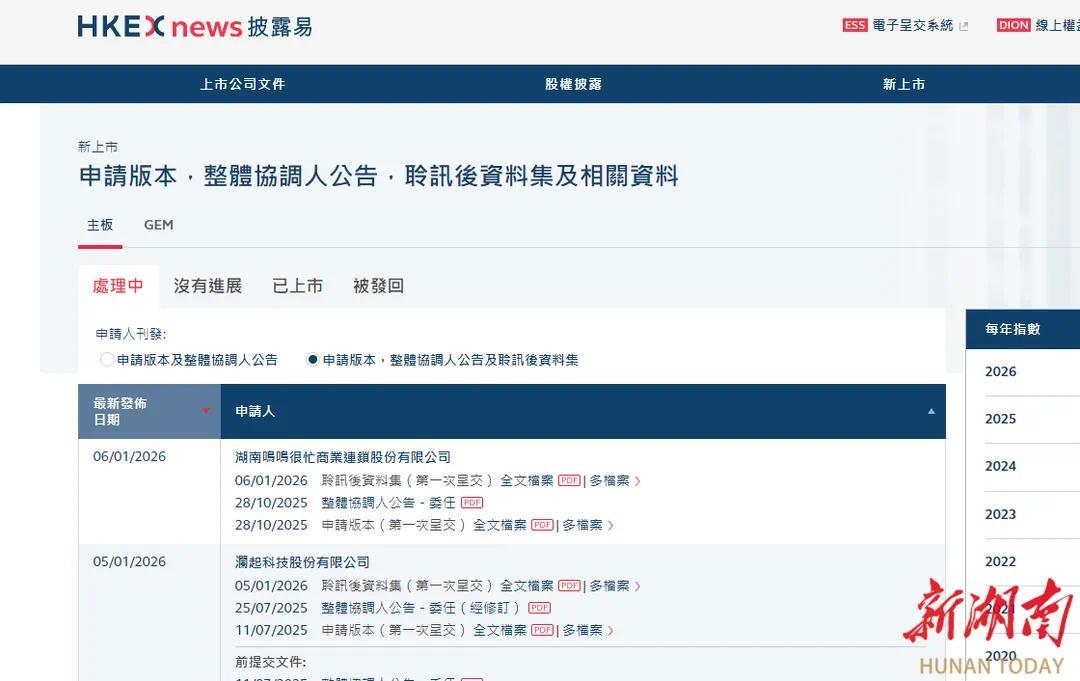
Task: Switch to the GEM tab
Action: pyautogui.click(x=158, y=224)
